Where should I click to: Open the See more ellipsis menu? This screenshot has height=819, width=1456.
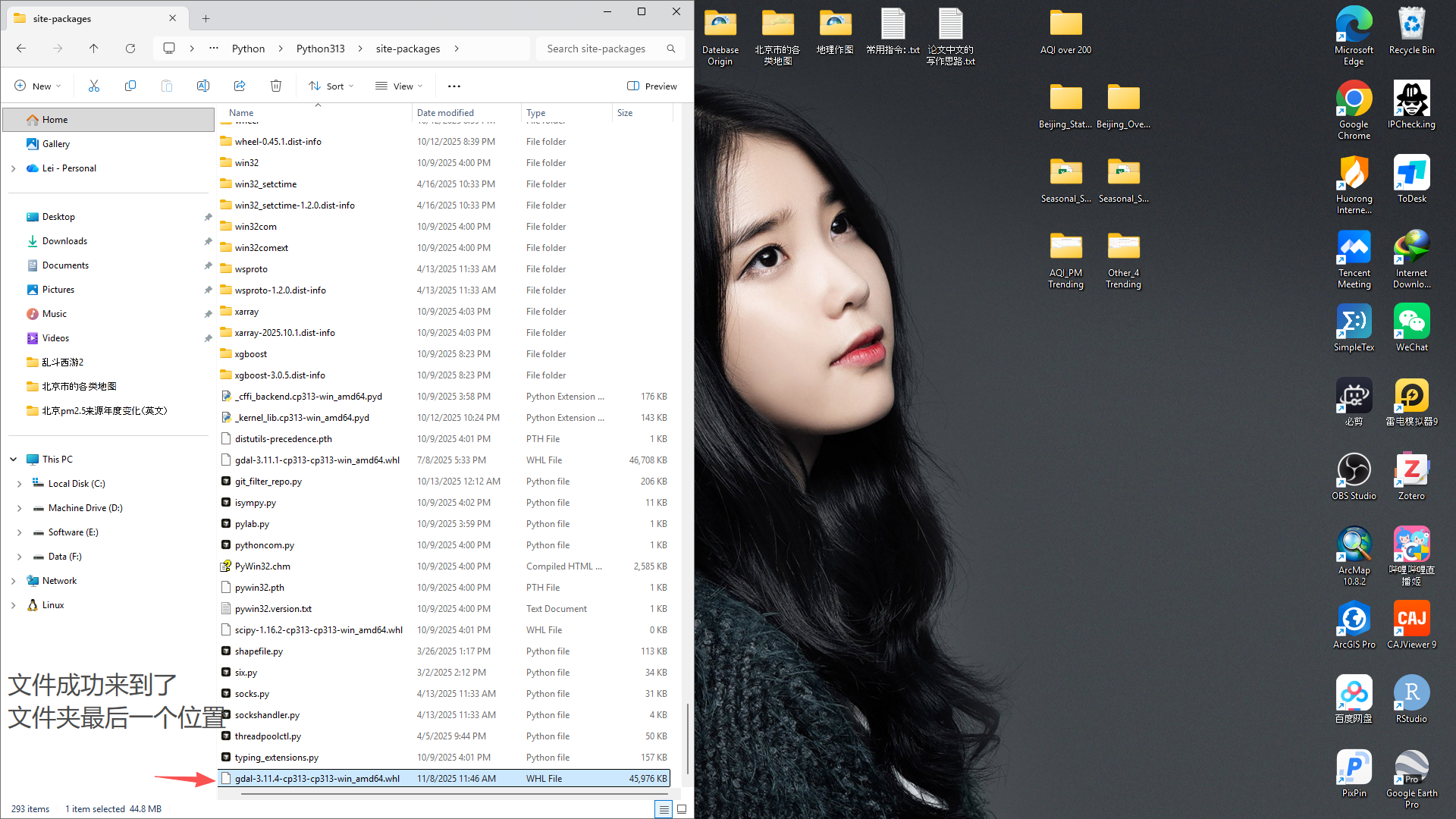(x=454, y=86)
